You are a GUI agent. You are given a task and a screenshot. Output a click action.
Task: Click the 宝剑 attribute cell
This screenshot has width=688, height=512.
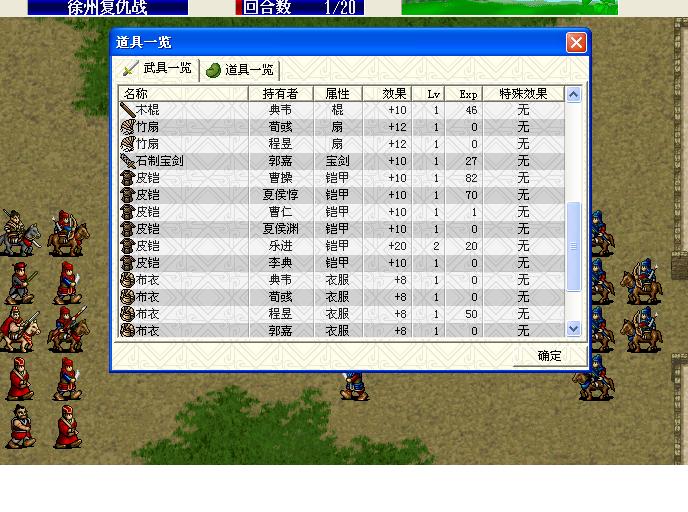click(337, 161)
